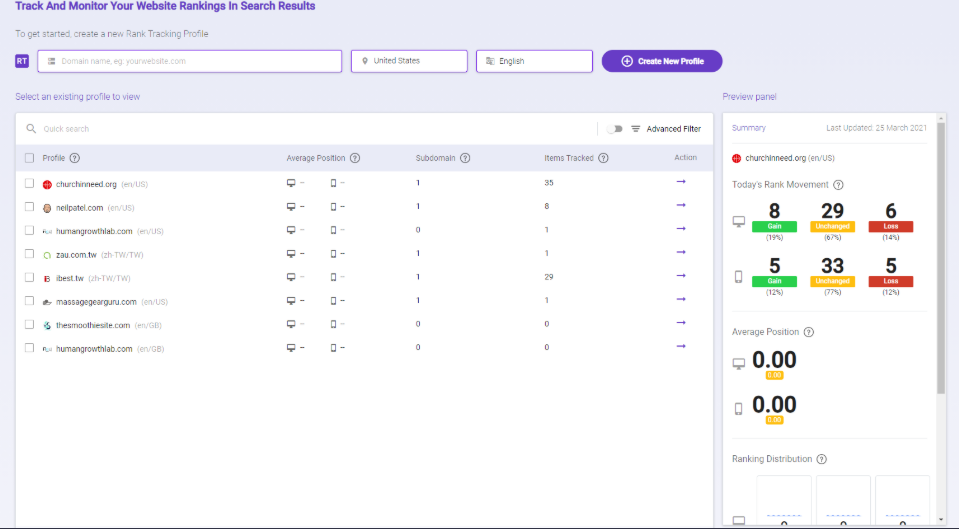Click the desktop green Gain badge under 8
The height and width of the screenshot is (529, 959).
point(774,226)
